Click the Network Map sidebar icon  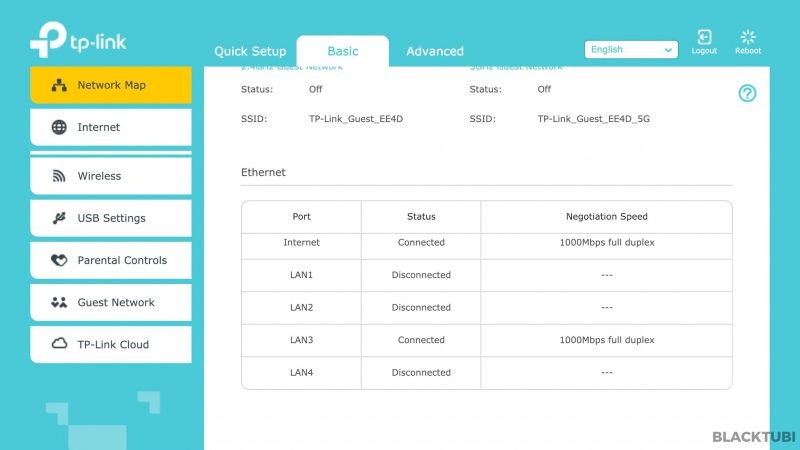coord(59,85)
